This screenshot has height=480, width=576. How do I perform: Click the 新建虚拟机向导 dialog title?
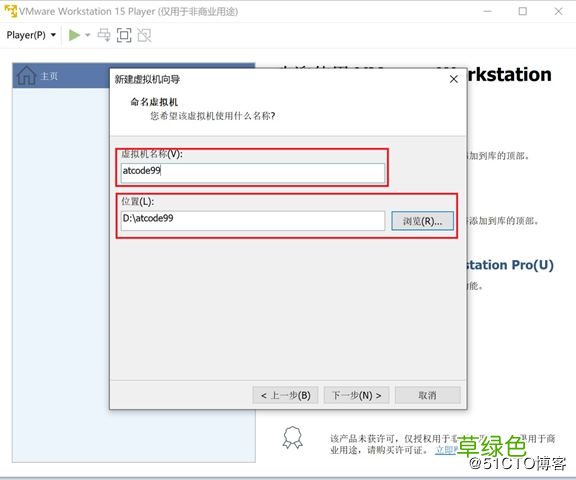(x=147, y=79)
